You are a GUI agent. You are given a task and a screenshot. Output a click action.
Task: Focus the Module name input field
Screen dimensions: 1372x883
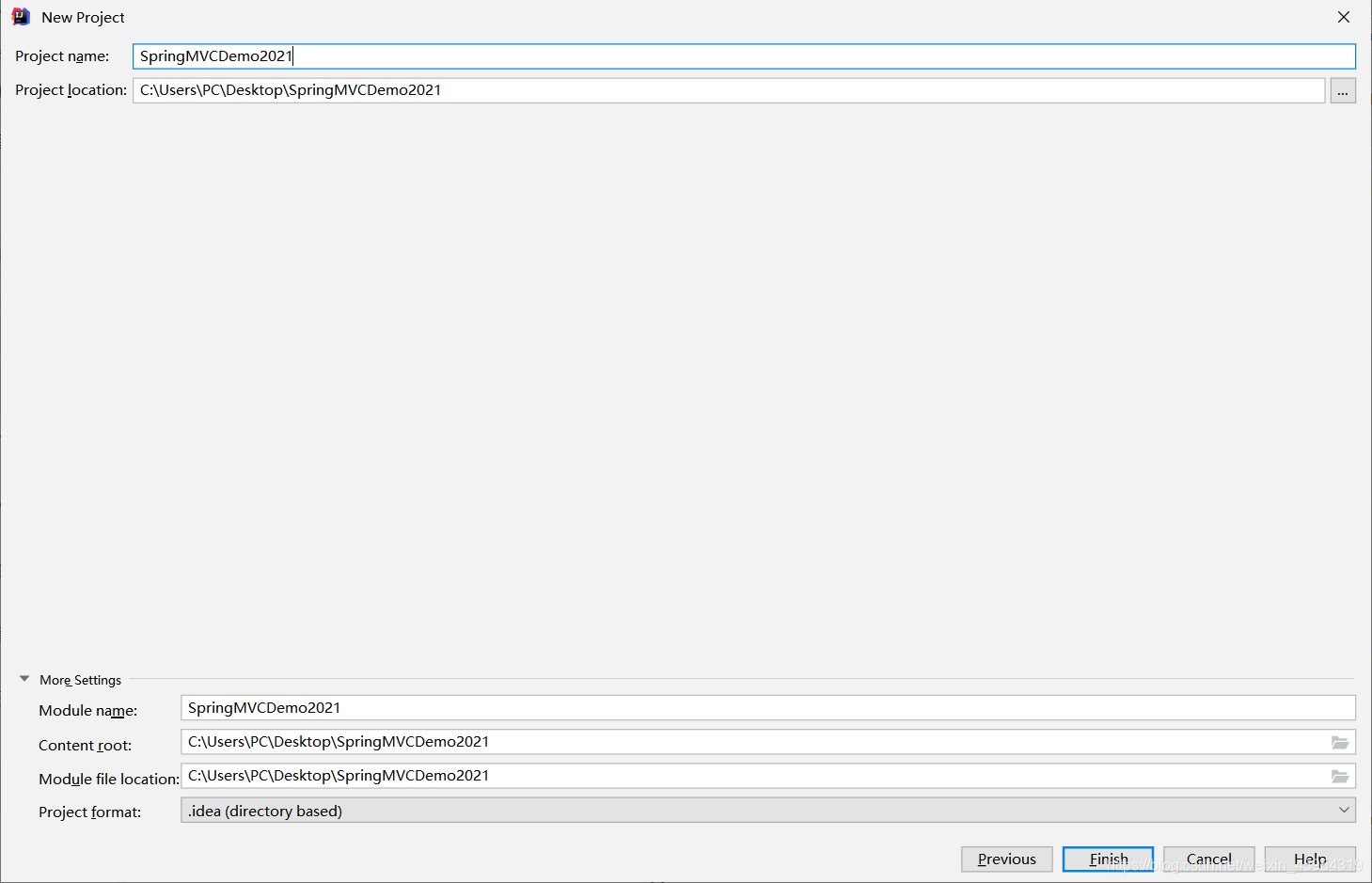click(768, 708)
